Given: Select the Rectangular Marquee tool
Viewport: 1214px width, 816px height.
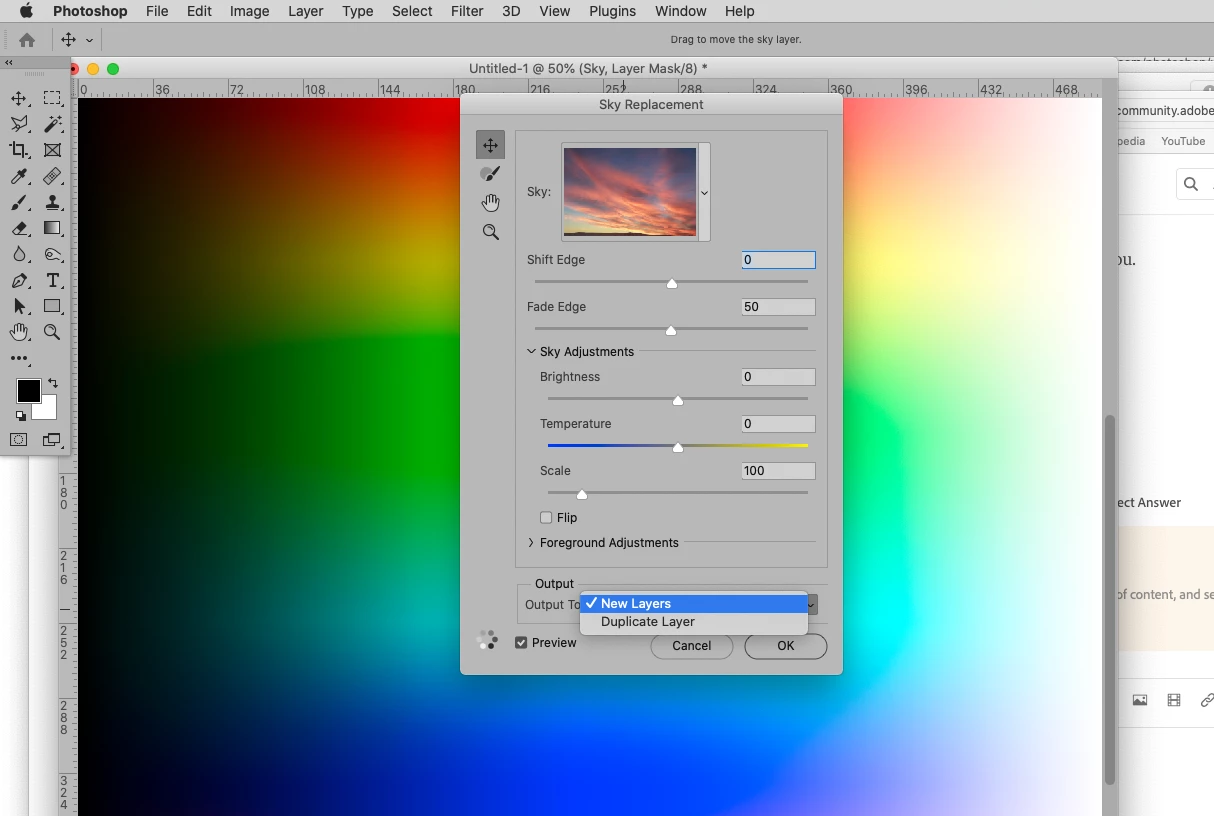Looking at the screenshot, I should (52, 98).
